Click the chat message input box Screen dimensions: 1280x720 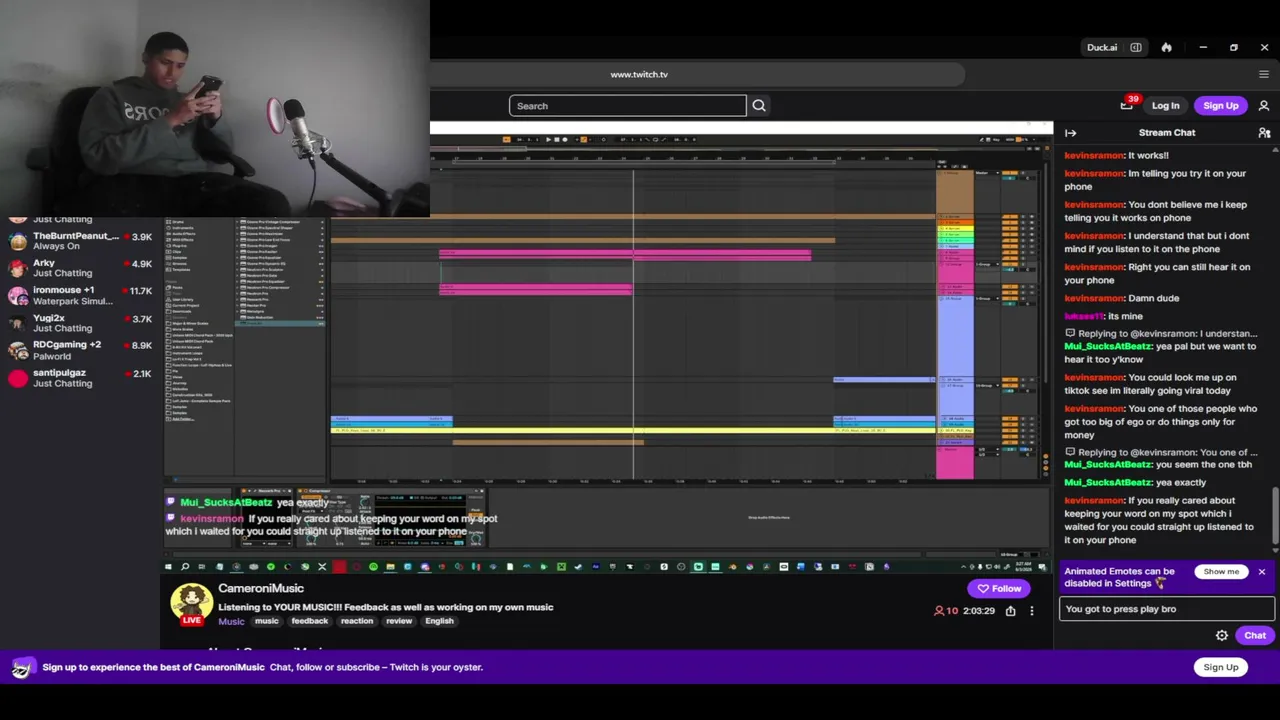click(x=1167, y=608)
